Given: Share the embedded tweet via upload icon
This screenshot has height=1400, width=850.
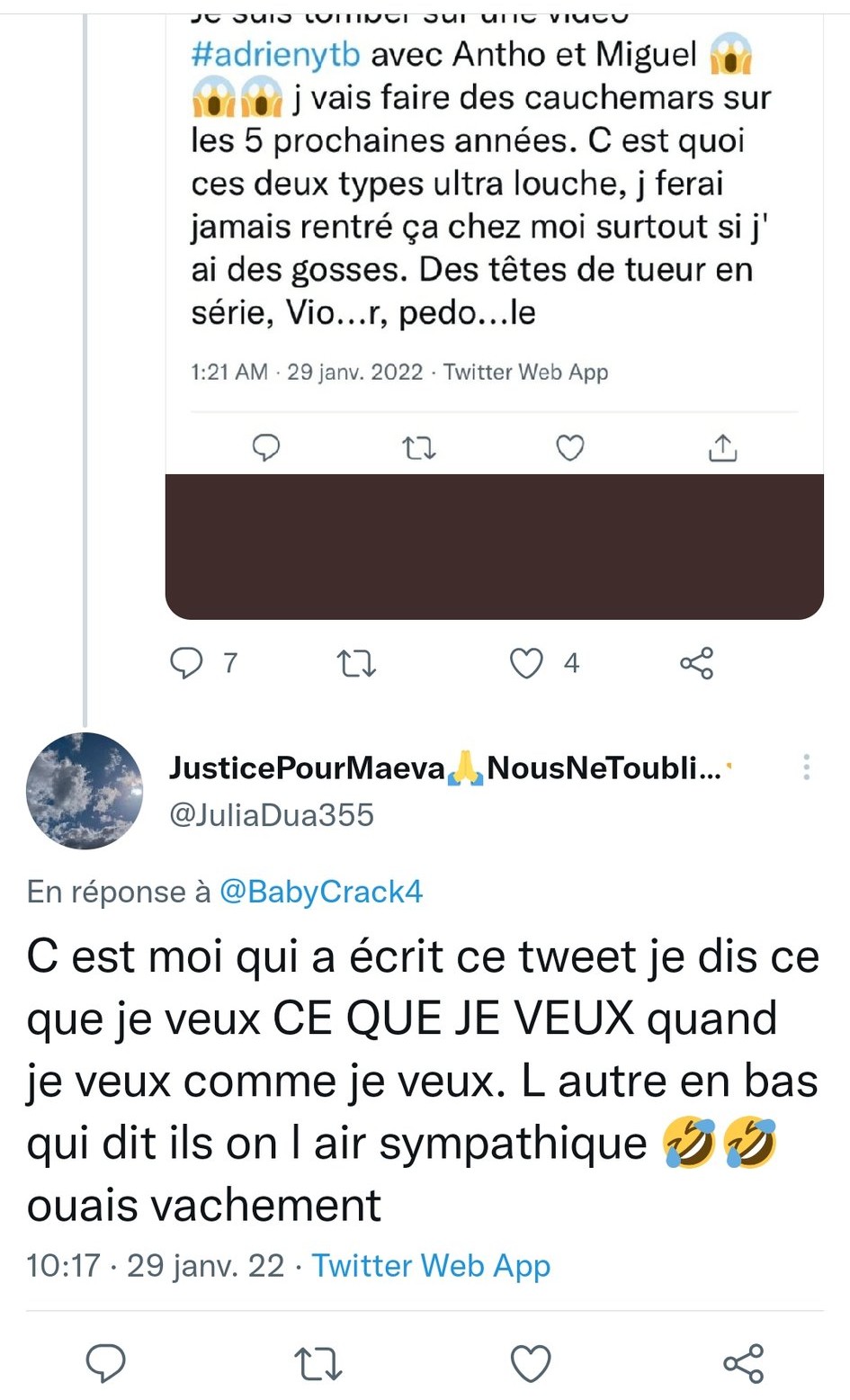Looking at the screenshot, I should tap(722, 447).
